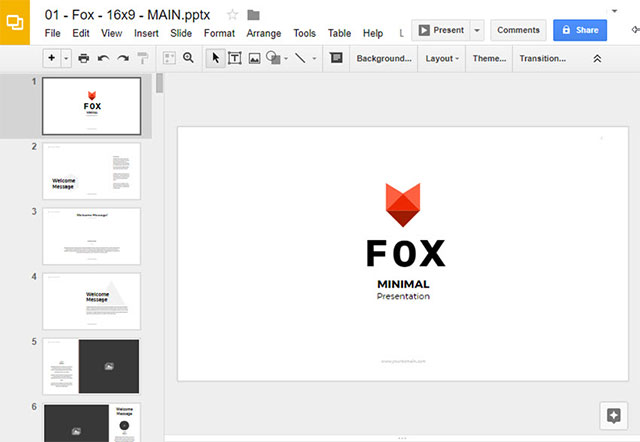Open the Insert menu
This screenshot has width=640, height=442.
146,33
